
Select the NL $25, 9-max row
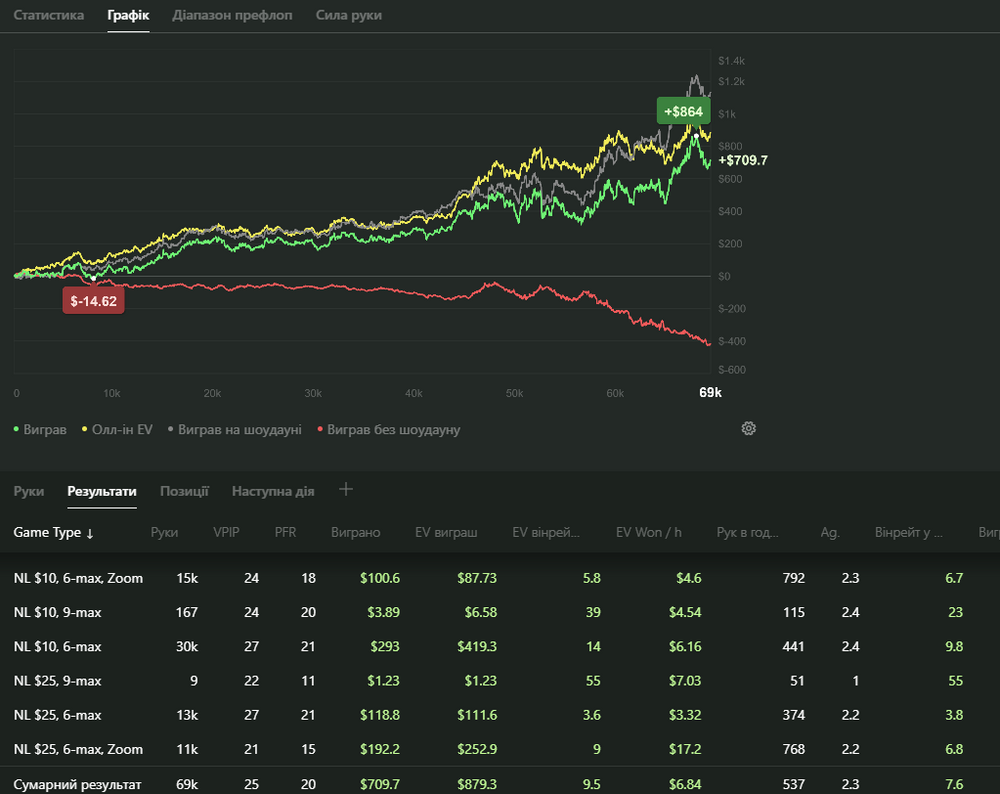click(57, 681)
